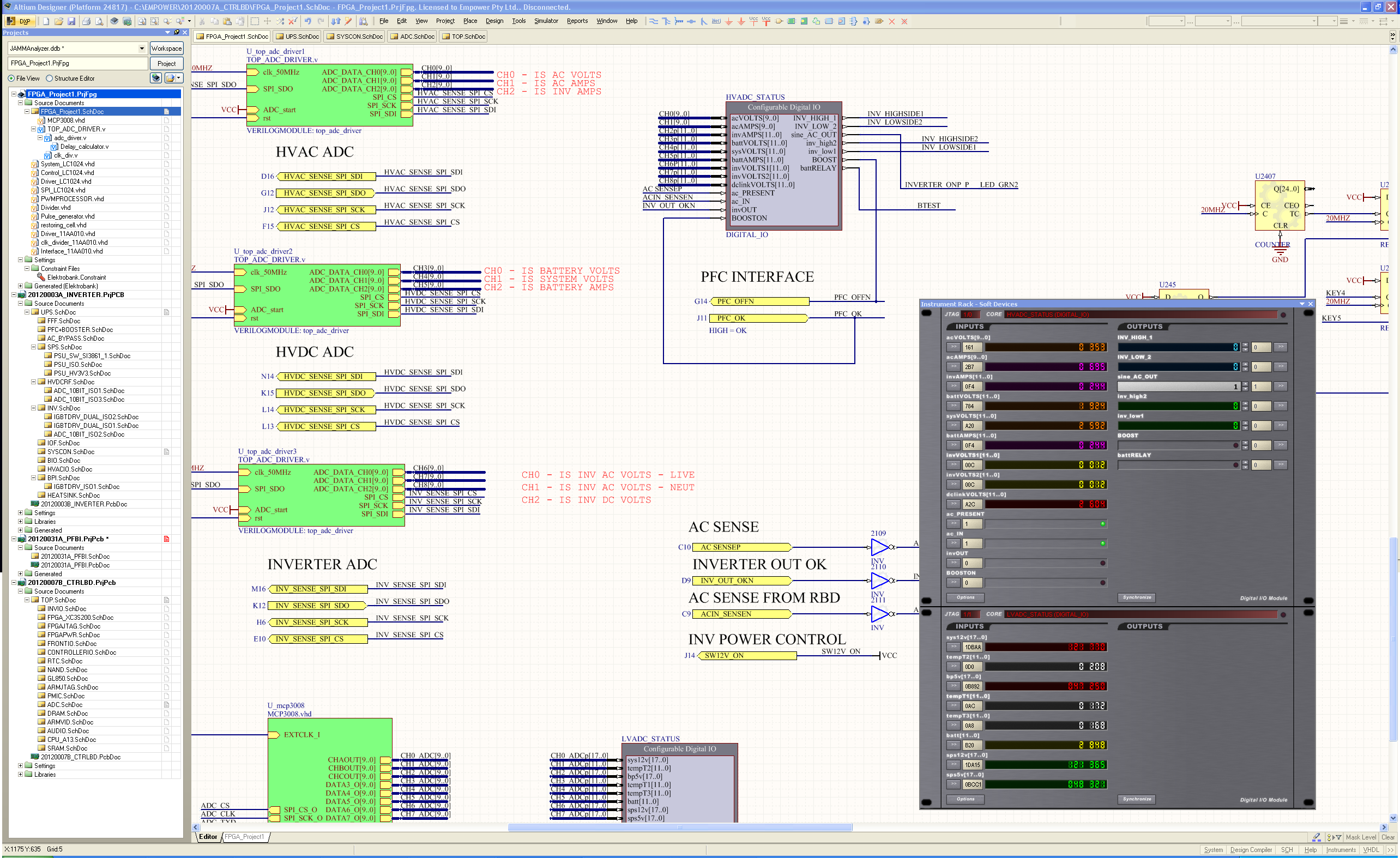Click the clear filter icon
Image resolution: width=1400 pixels, height=858 pixels.
point(293,21)
